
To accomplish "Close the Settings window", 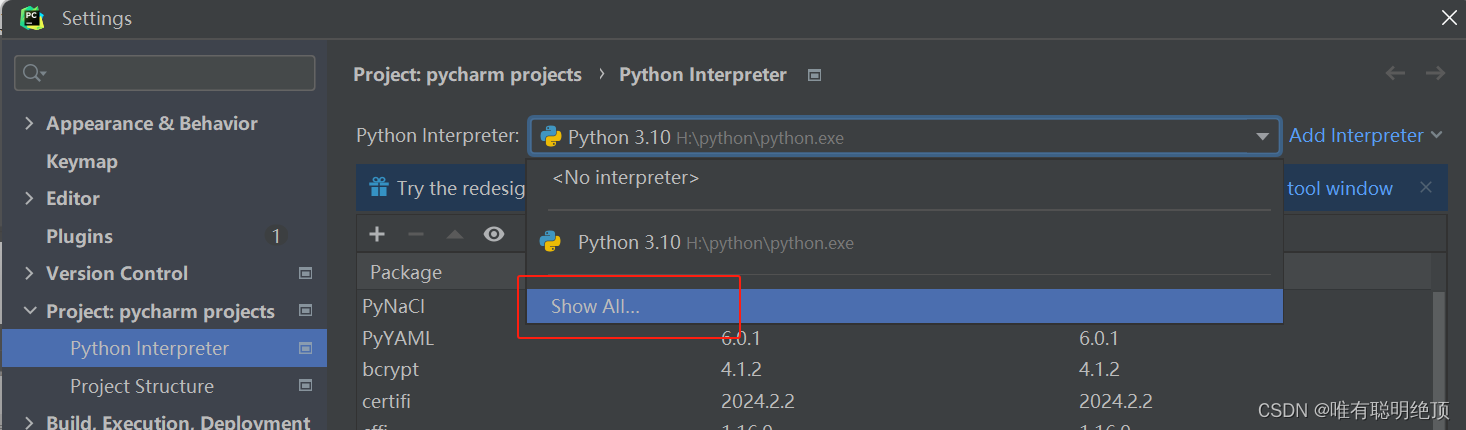I will 1448,17.
